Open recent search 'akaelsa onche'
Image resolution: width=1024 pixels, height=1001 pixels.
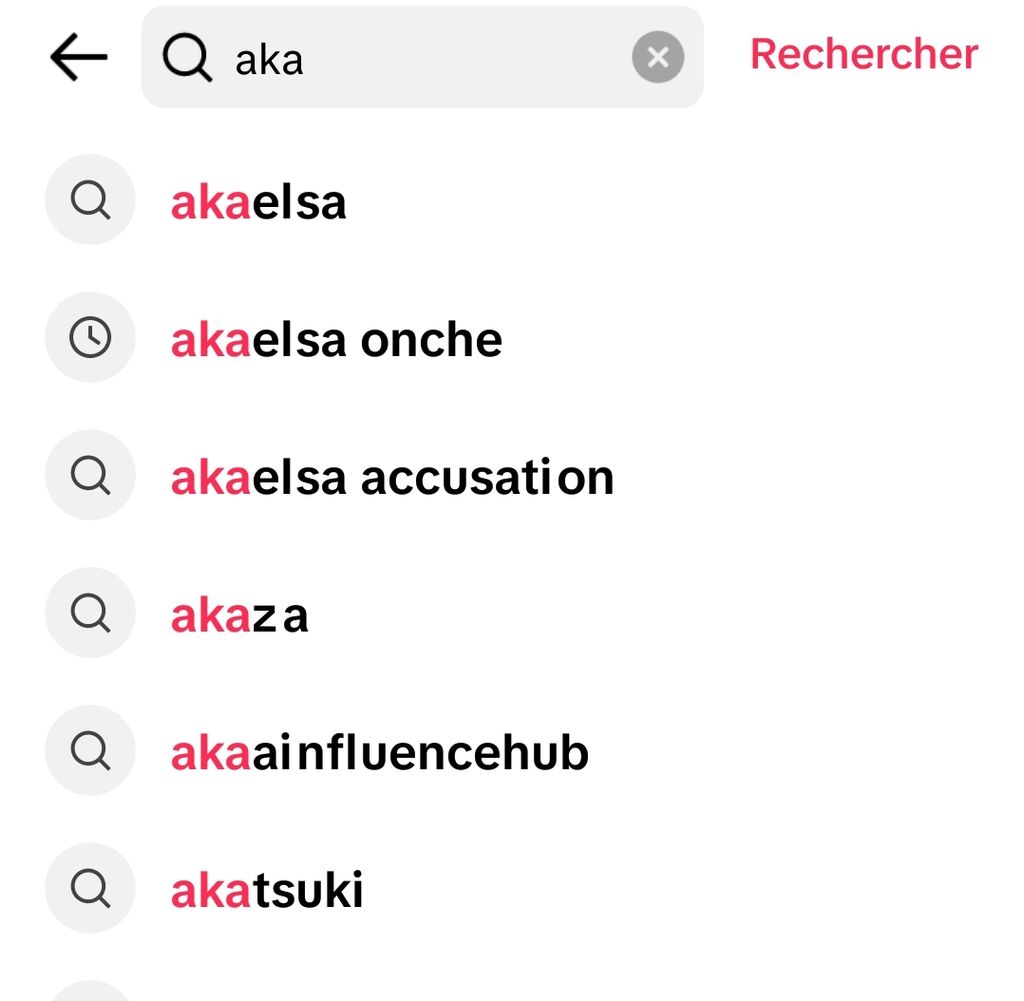coord(336,341)
